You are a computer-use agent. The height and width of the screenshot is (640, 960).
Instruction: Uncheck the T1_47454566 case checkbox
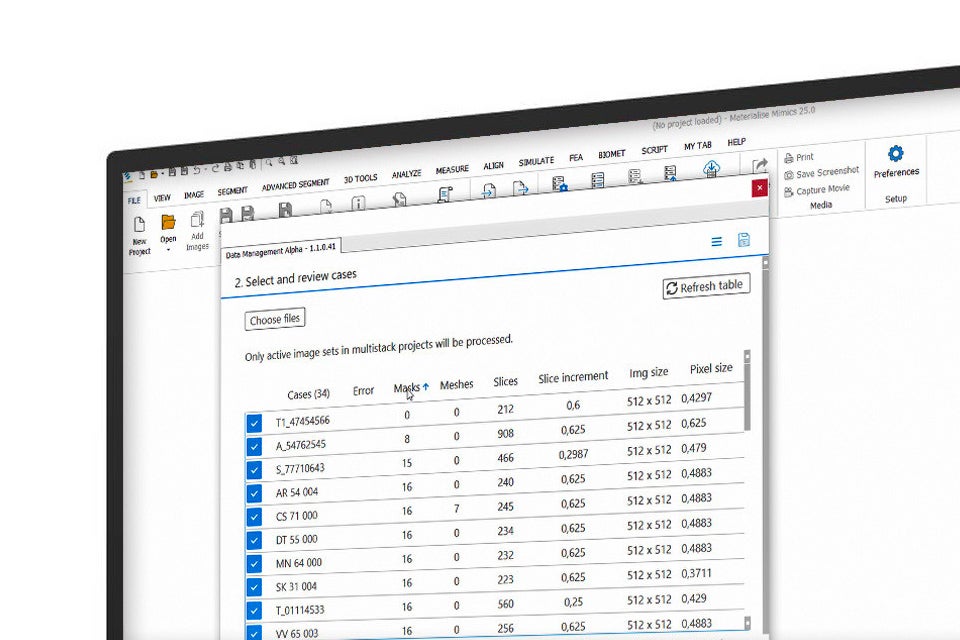click(x=255, y=423)
